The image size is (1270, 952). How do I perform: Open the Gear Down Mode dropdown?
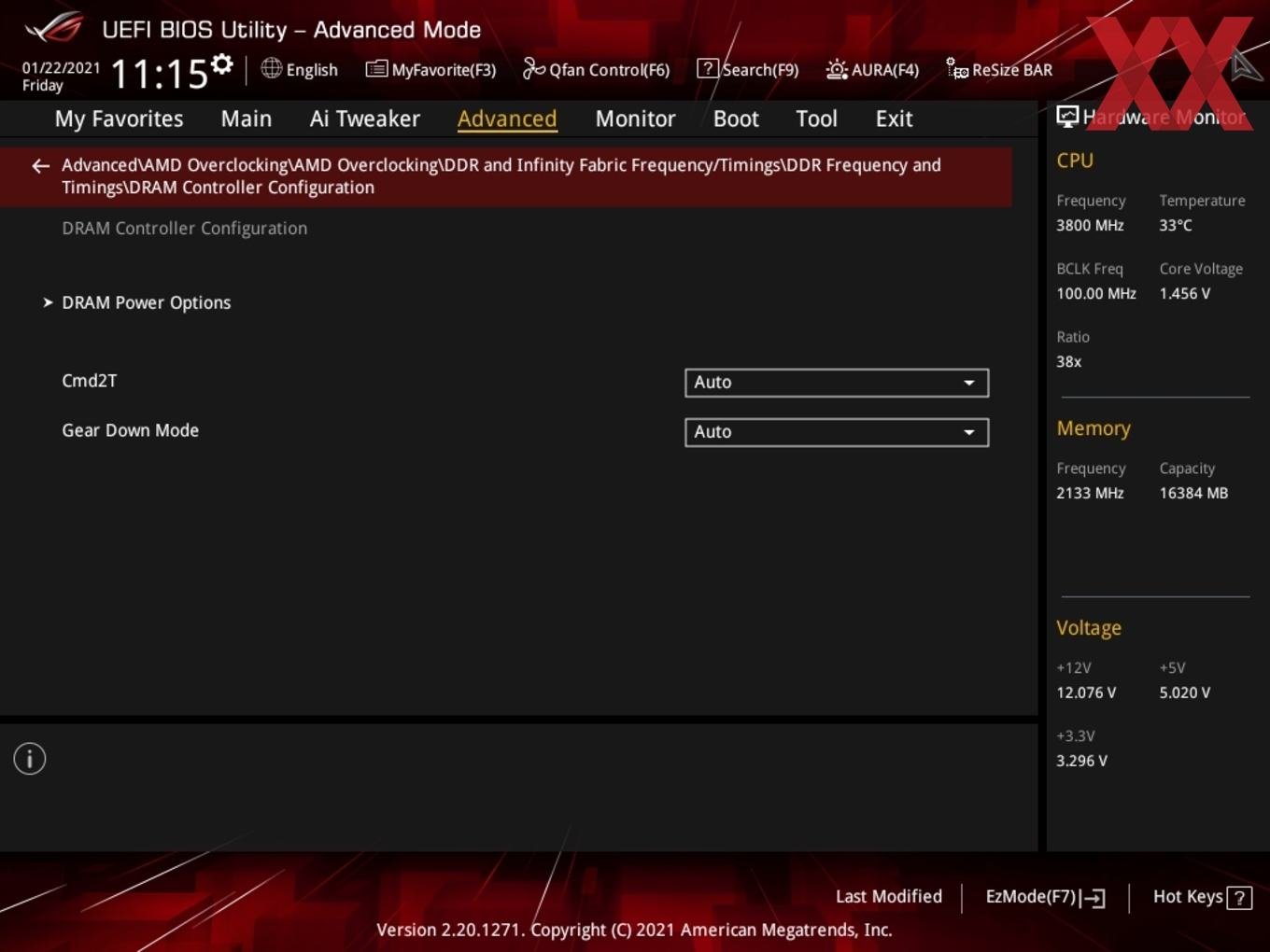[837, 432]
